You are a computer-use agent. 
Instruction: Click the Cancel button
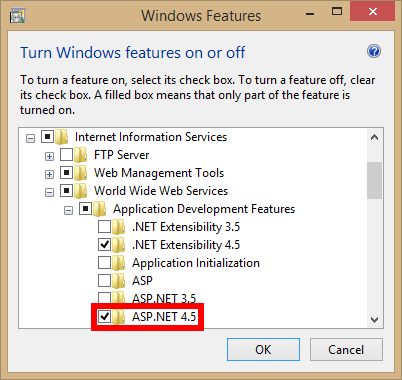346,350
